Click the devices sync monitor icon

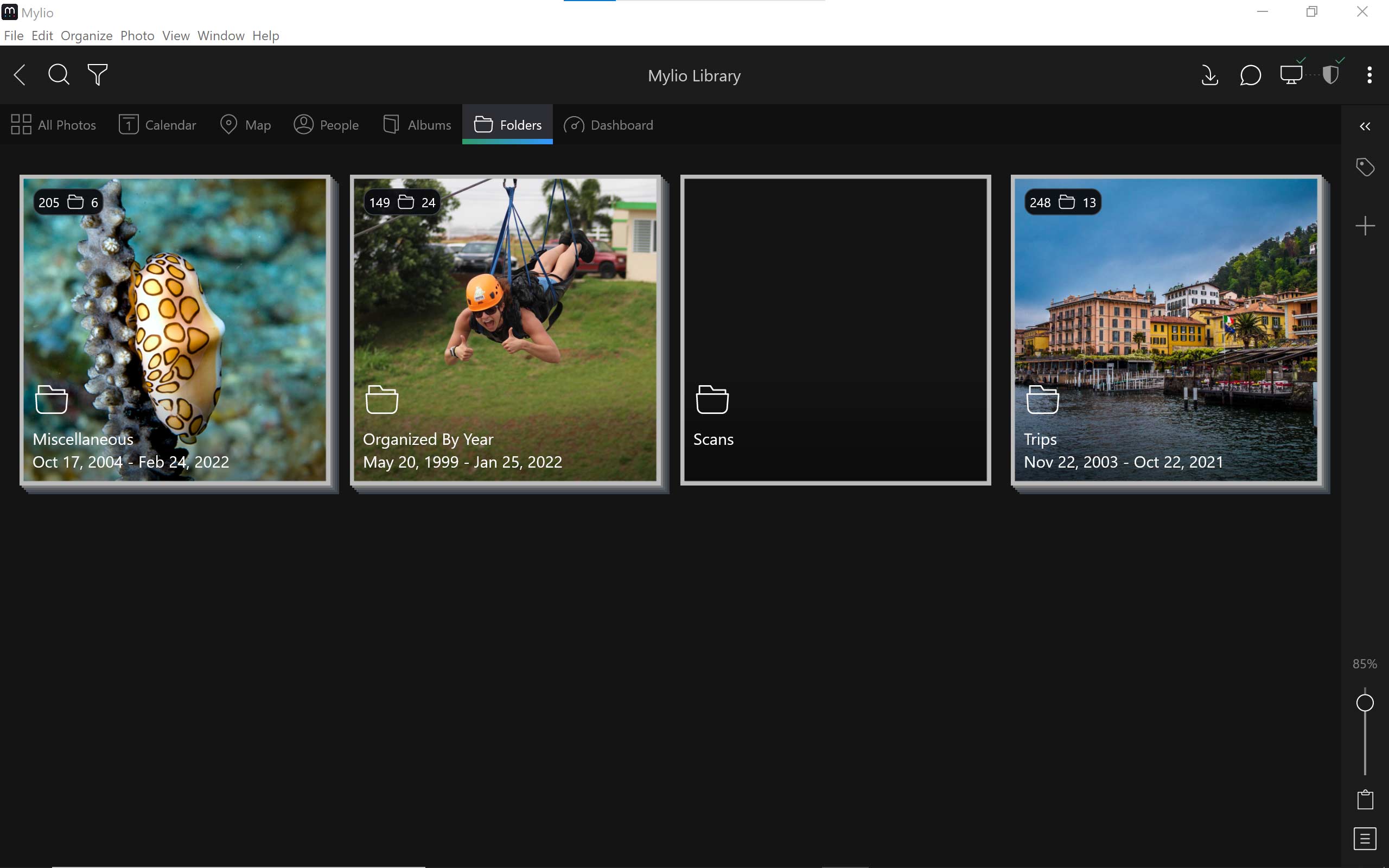(1291, 75)
